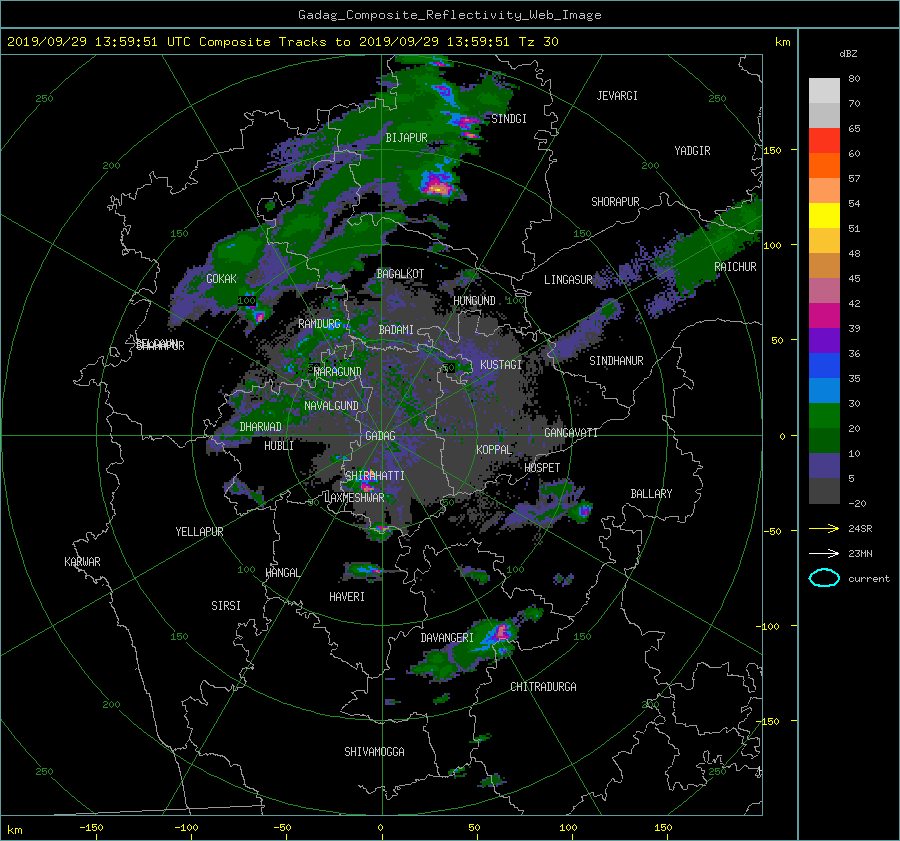
Task: Click the DAVANGERI city label
Action: point(447,638)
